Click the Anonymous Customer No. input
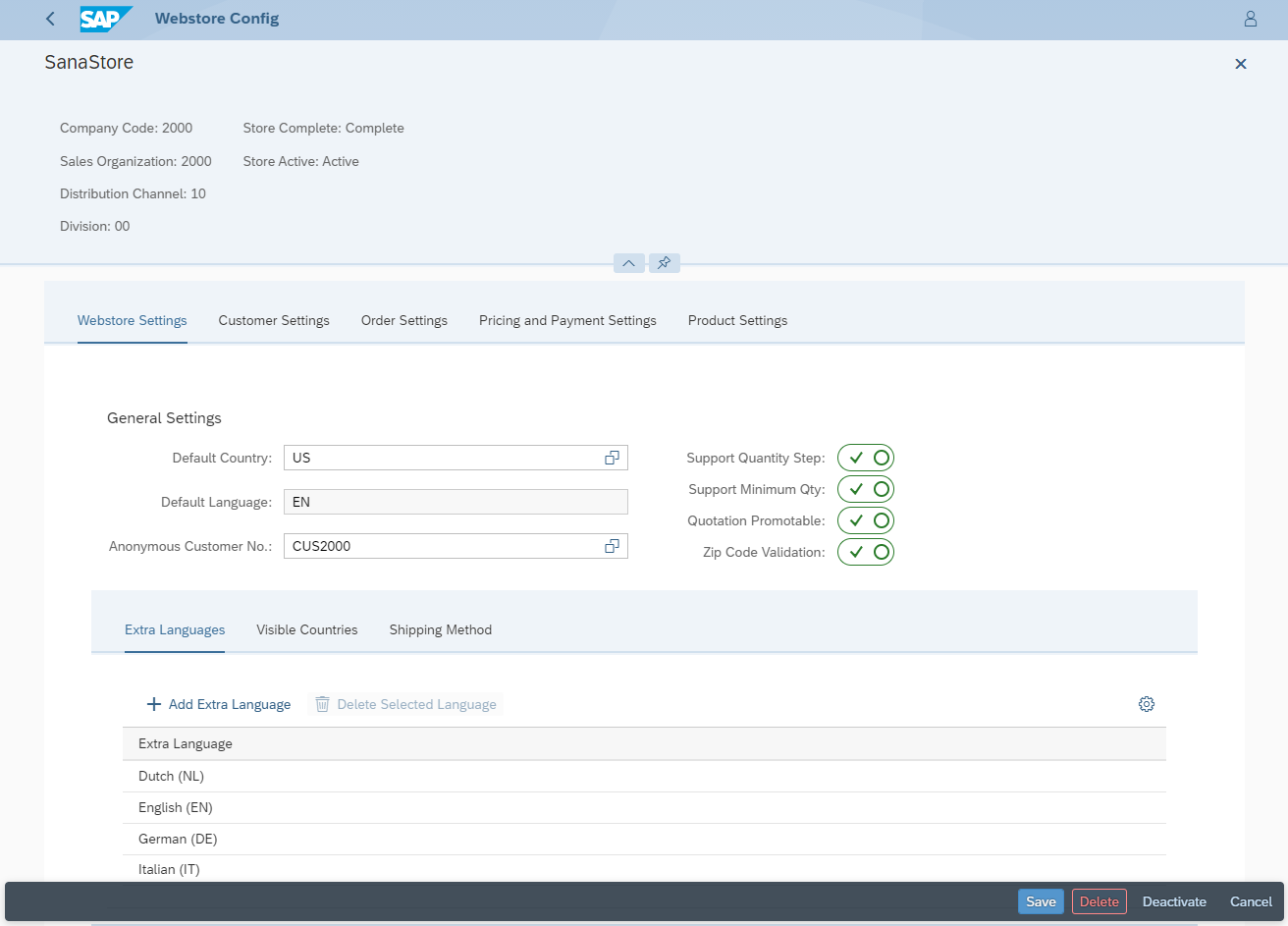This screenshot has height=926, width=1288. (x=456, y=546)
